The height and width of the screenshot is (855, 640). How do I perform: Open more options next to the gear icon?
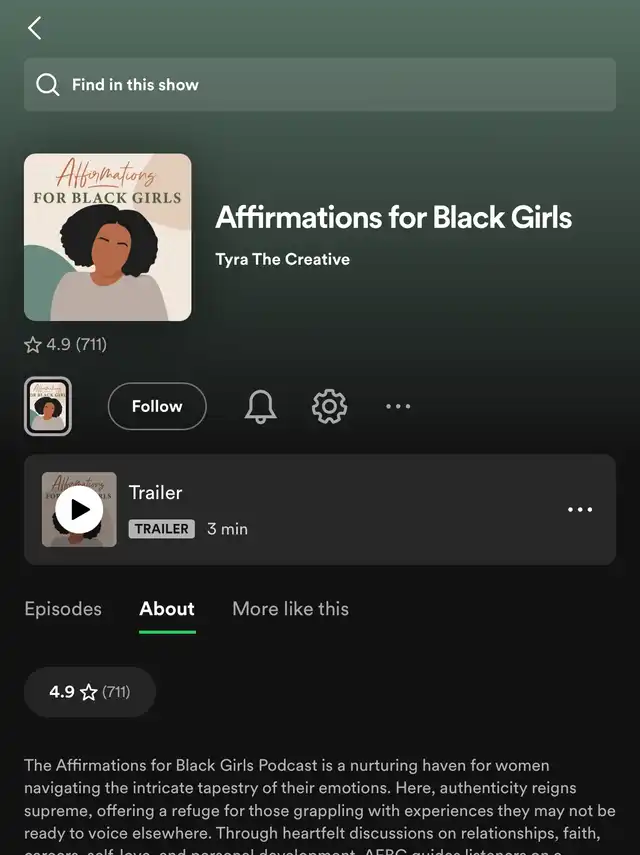point(398,406)
